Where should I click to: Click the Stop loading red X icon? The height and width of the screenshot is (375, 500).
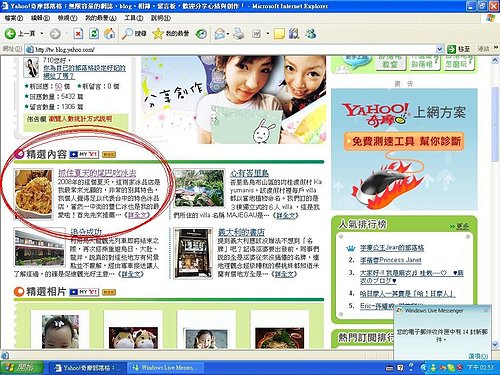pyautogui.click(x=78, y=34)
